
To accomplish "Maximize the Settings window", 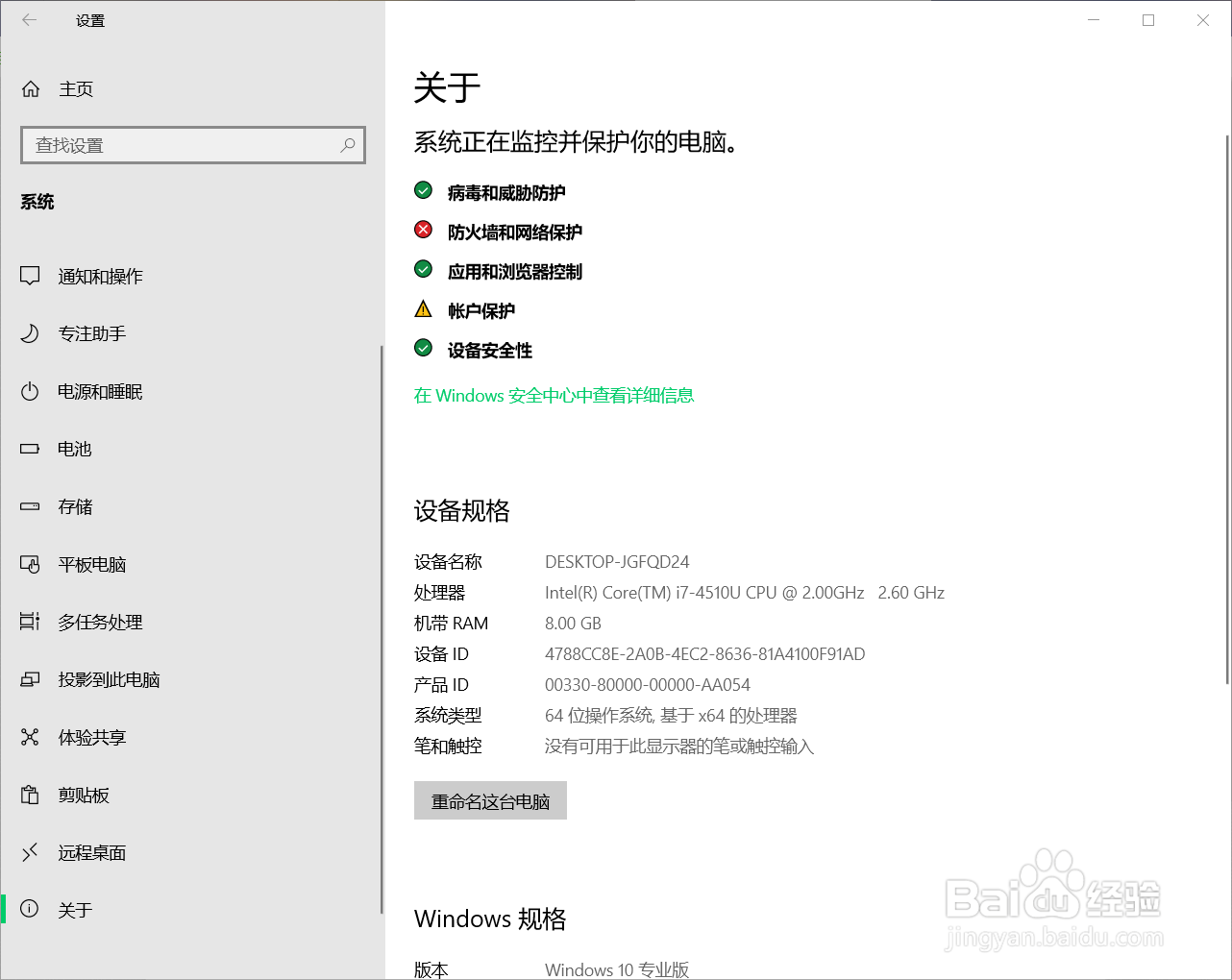I will click(1148, 20).
